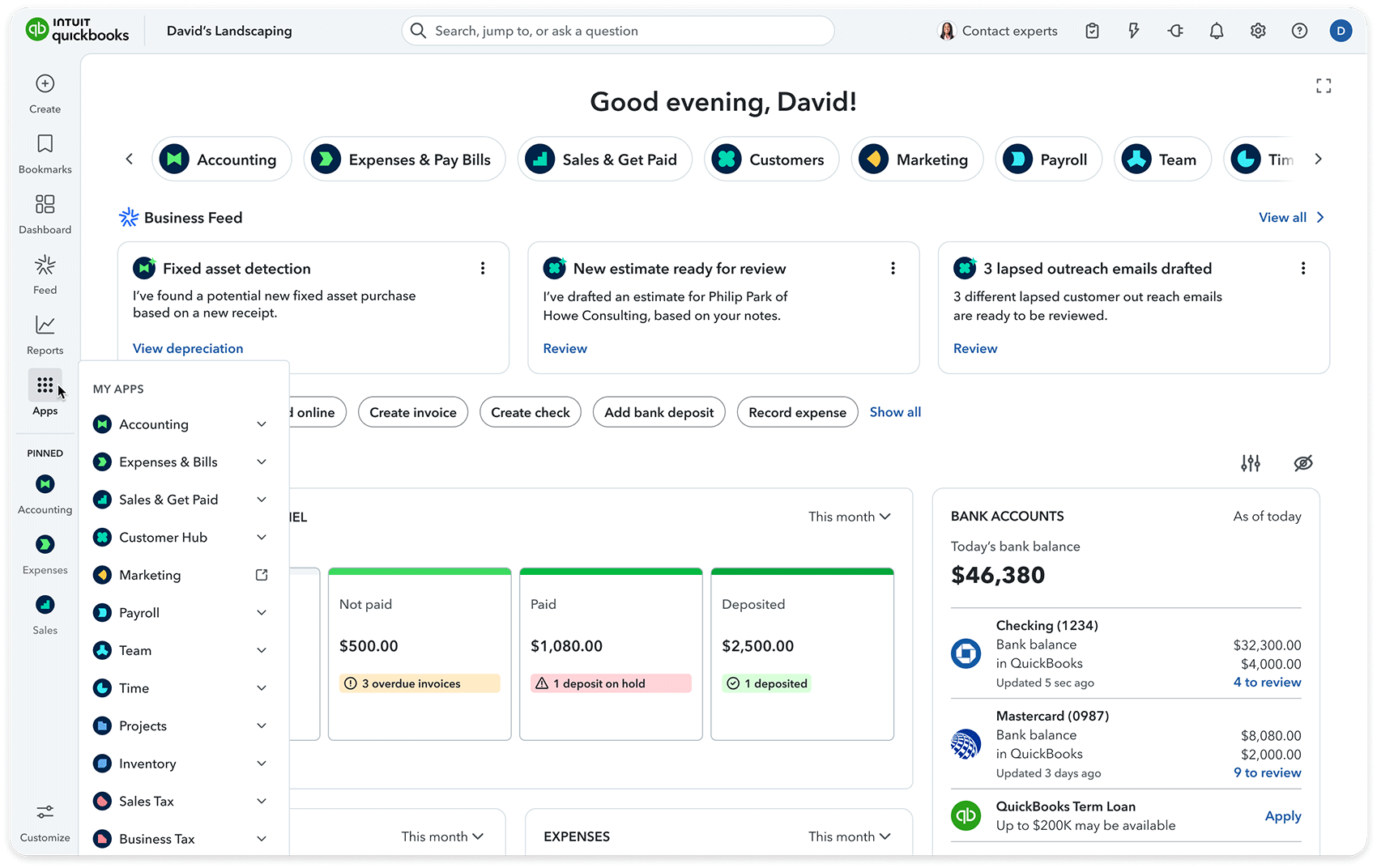Open notifications from the bell icon
Image resolution: width=1377 pixels, height=868 pixels.
pyautogui.click(x=1216, y=30)
